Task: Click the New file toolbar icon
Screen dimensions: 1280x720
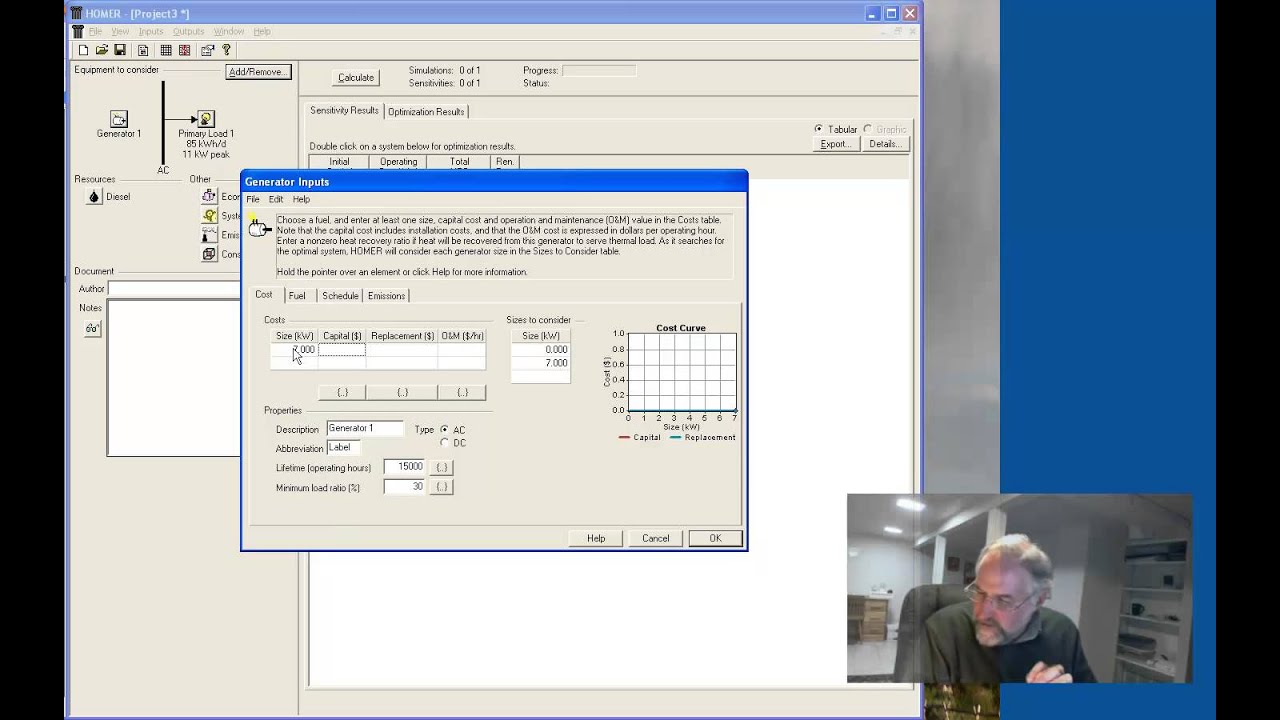Action: click(83, 50)
